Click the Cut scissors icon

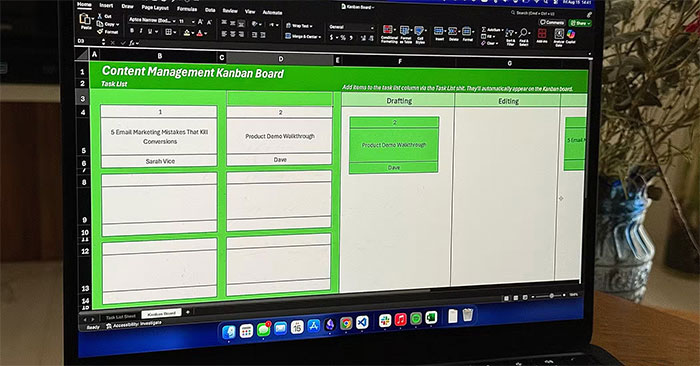point(100,16)
